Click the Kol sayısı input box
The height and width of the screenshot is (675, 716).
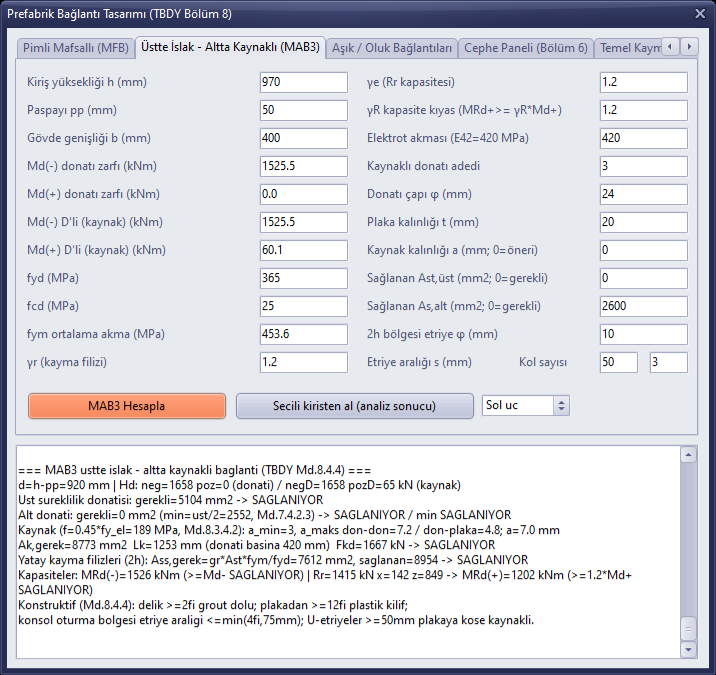coord(669,363)
